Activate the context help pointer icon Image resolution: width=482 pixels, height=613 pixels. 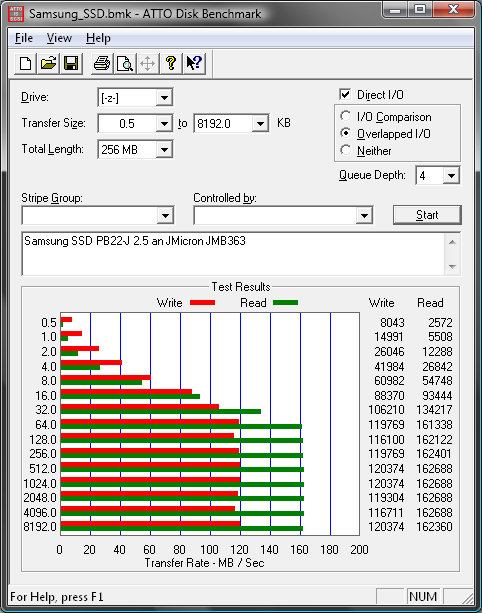pyautogui.click(x=194, y=63)
